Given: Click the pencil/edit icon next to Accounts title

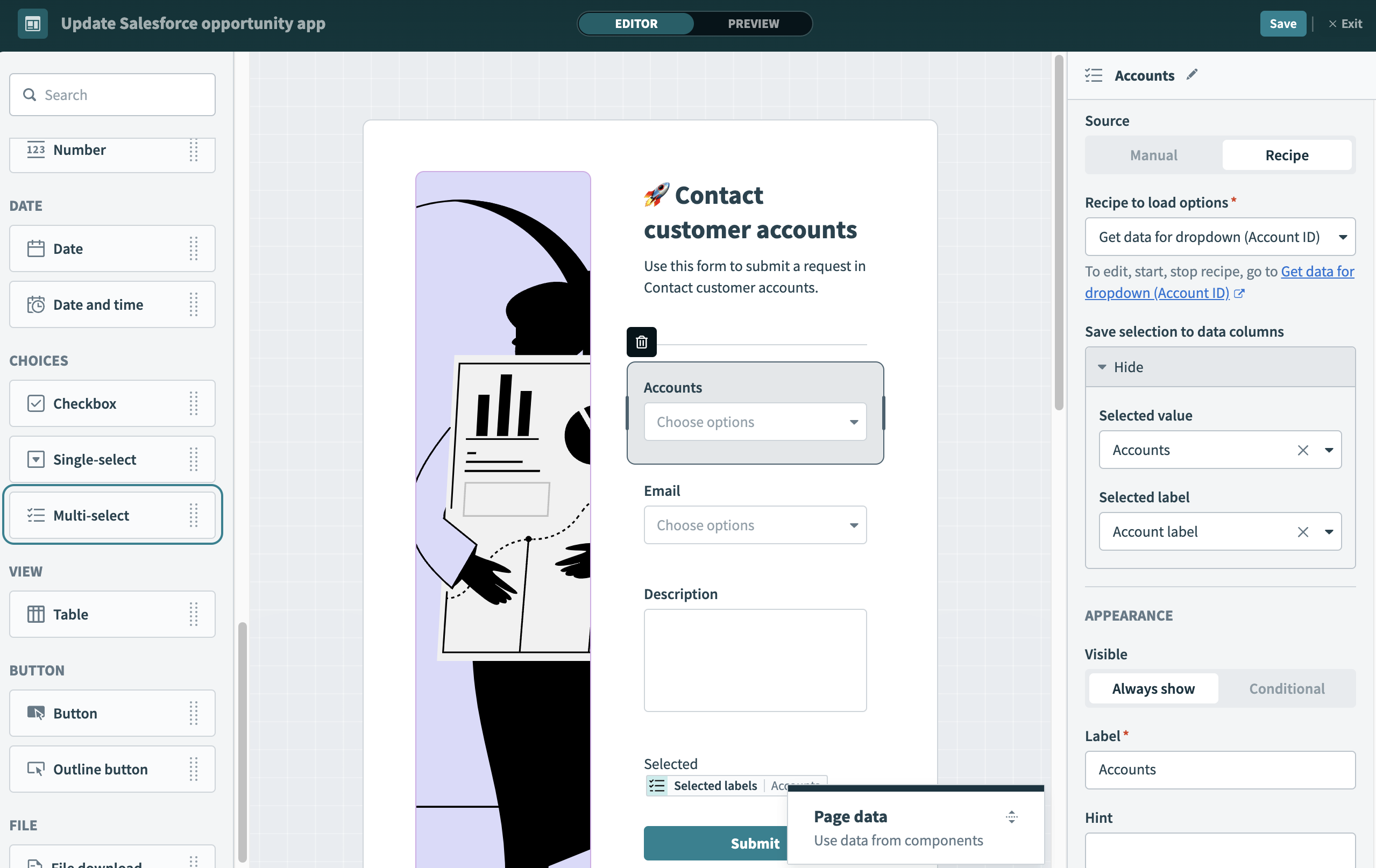Looking at the screenshot, I should tap(1191, 75).
